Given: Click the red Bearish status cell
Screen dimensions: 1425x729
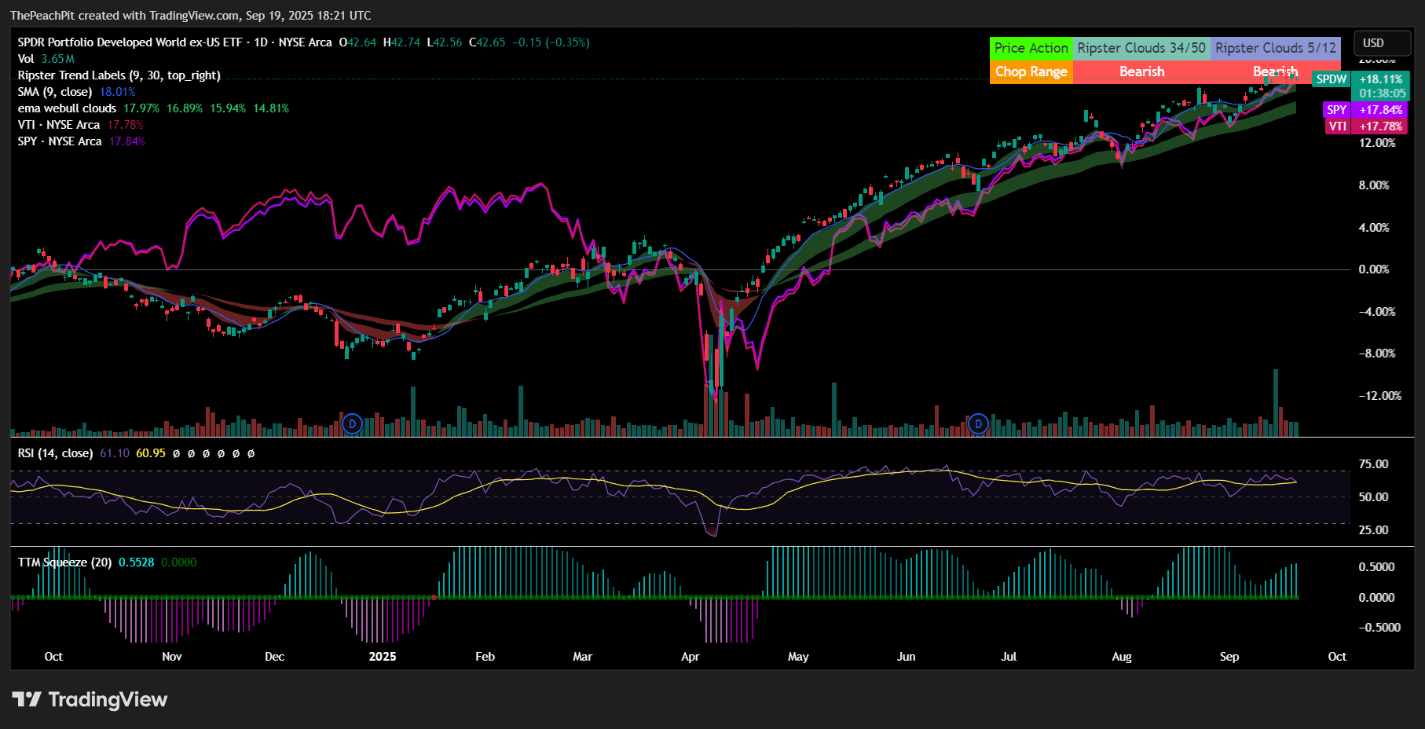Looking at the screenshot, I should [x=1142, y=72].
